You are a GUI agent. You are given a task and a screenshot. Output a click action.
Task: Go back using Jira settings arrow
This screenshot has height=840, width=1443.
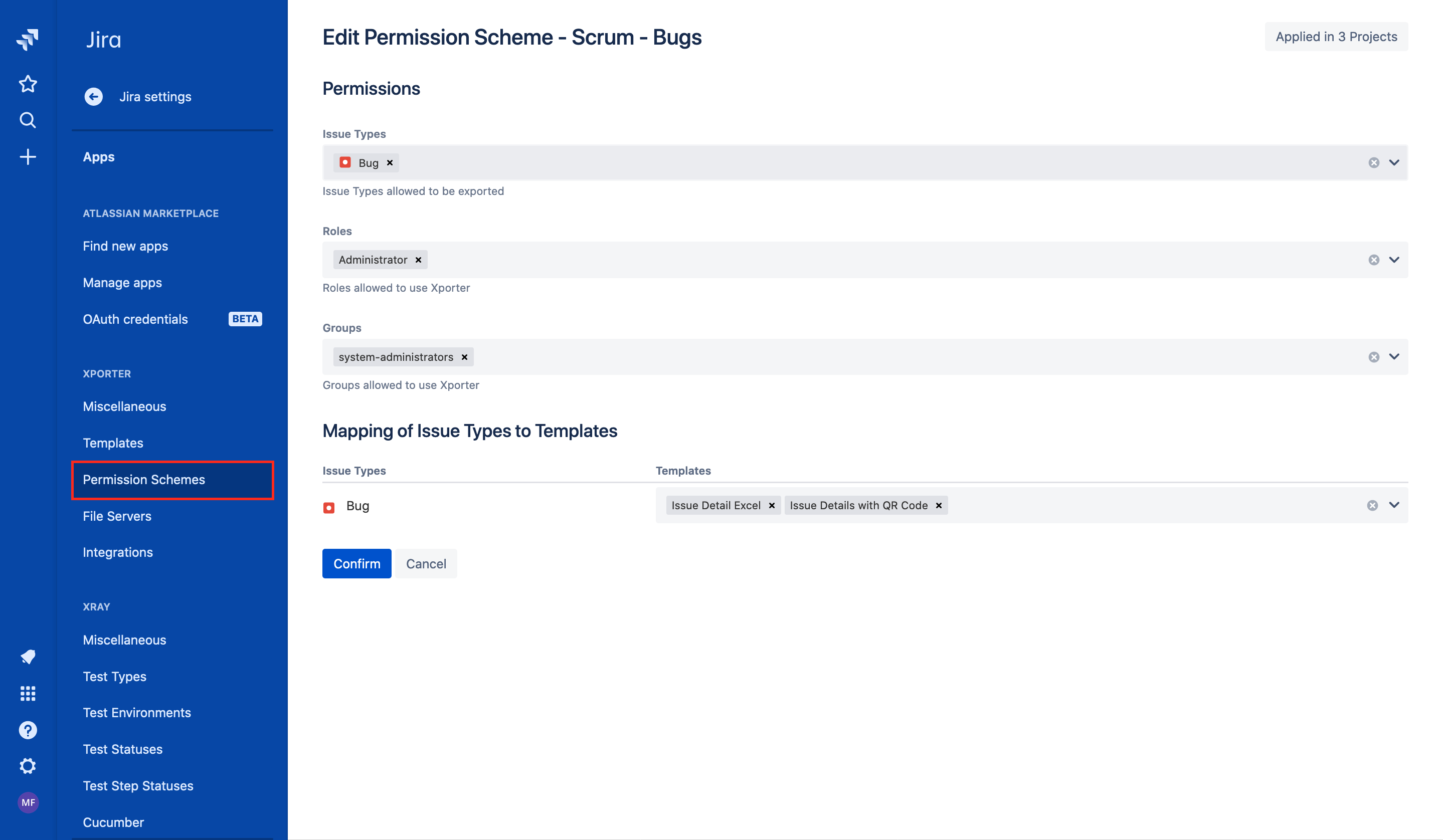[94, 97]
